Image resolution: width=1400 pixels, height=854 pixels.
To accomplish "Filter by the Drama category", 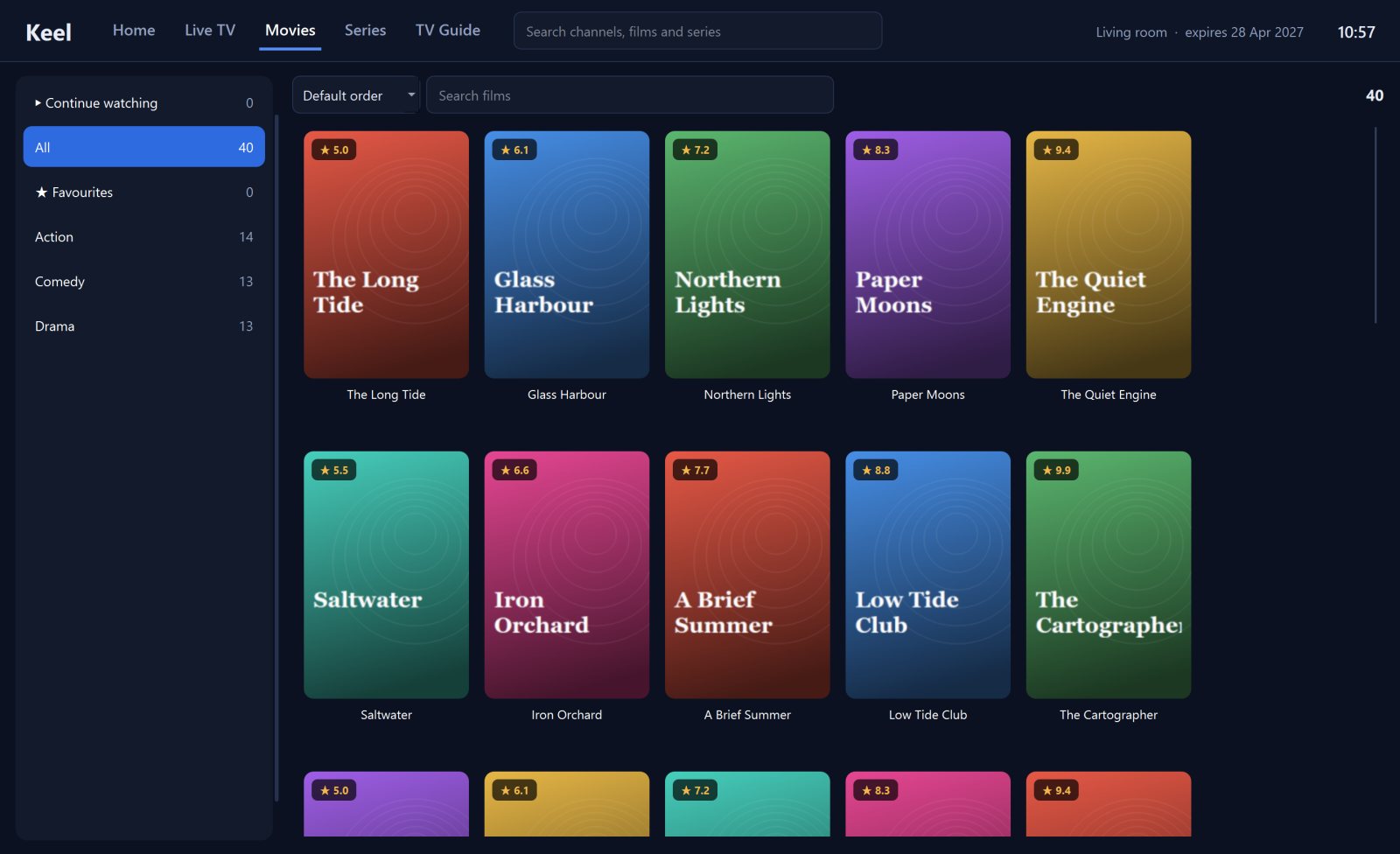I will point(144,325).
